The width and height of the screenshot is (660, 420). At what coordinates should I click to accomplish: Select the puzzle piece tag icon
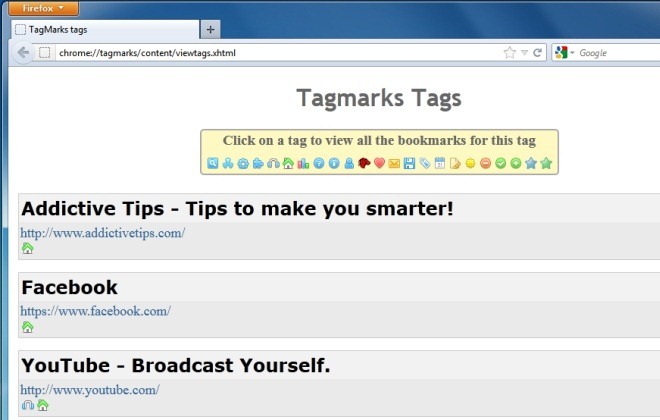point(258,163)
